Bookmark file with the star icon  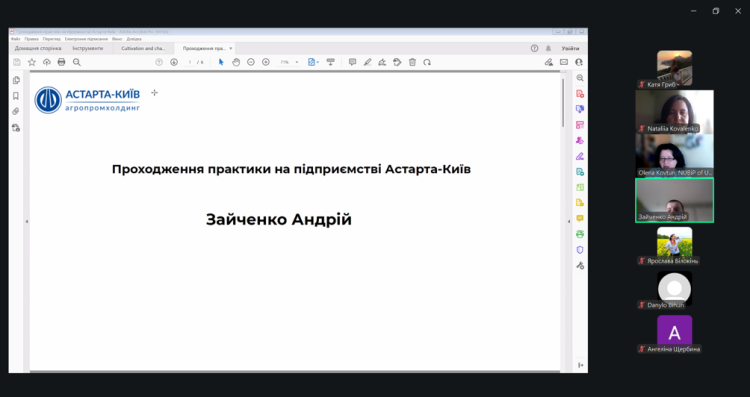click(32, 62)
